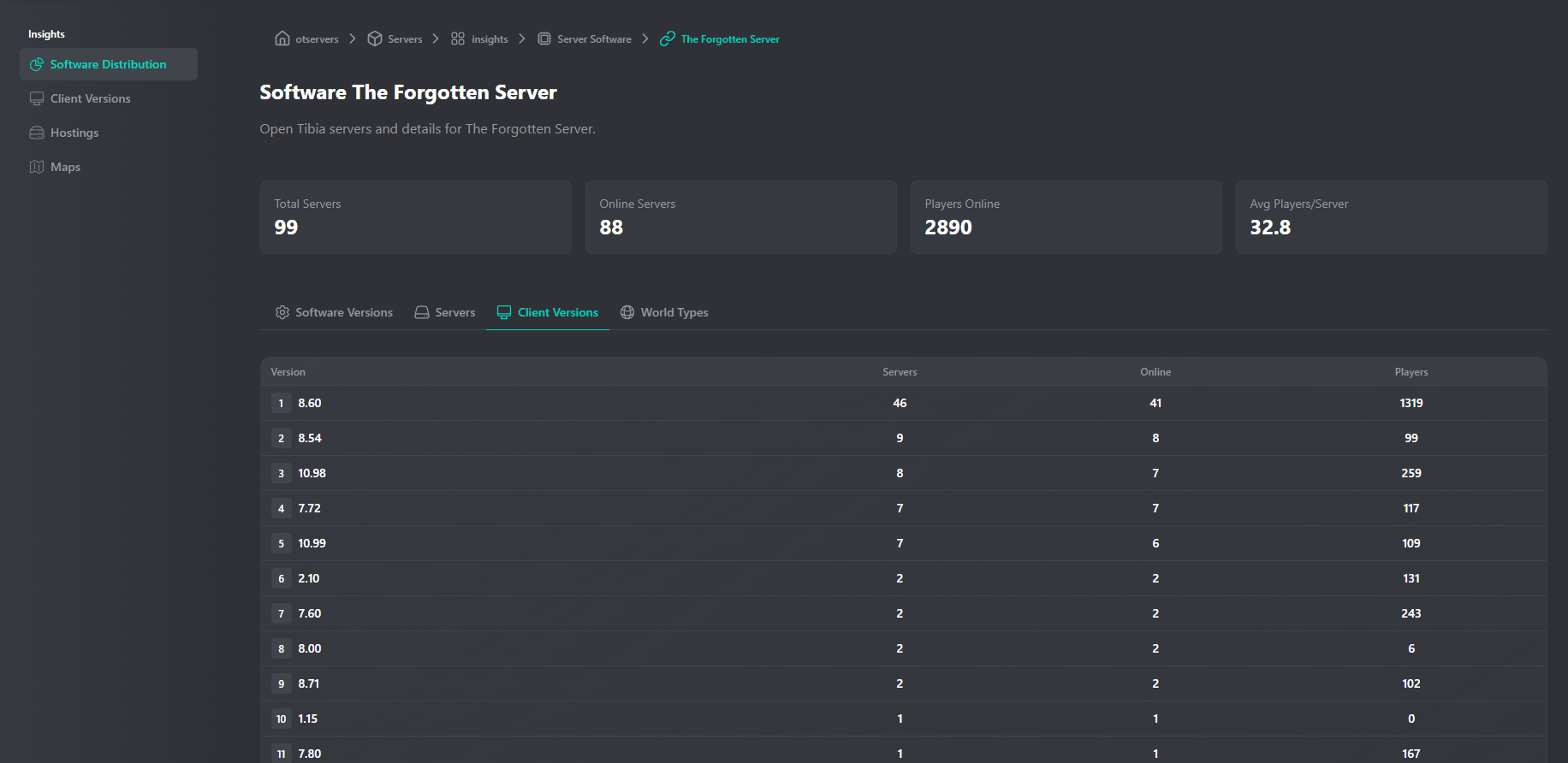
Task: Open Maps sidebar item
Action: click(x=109, y=167)
